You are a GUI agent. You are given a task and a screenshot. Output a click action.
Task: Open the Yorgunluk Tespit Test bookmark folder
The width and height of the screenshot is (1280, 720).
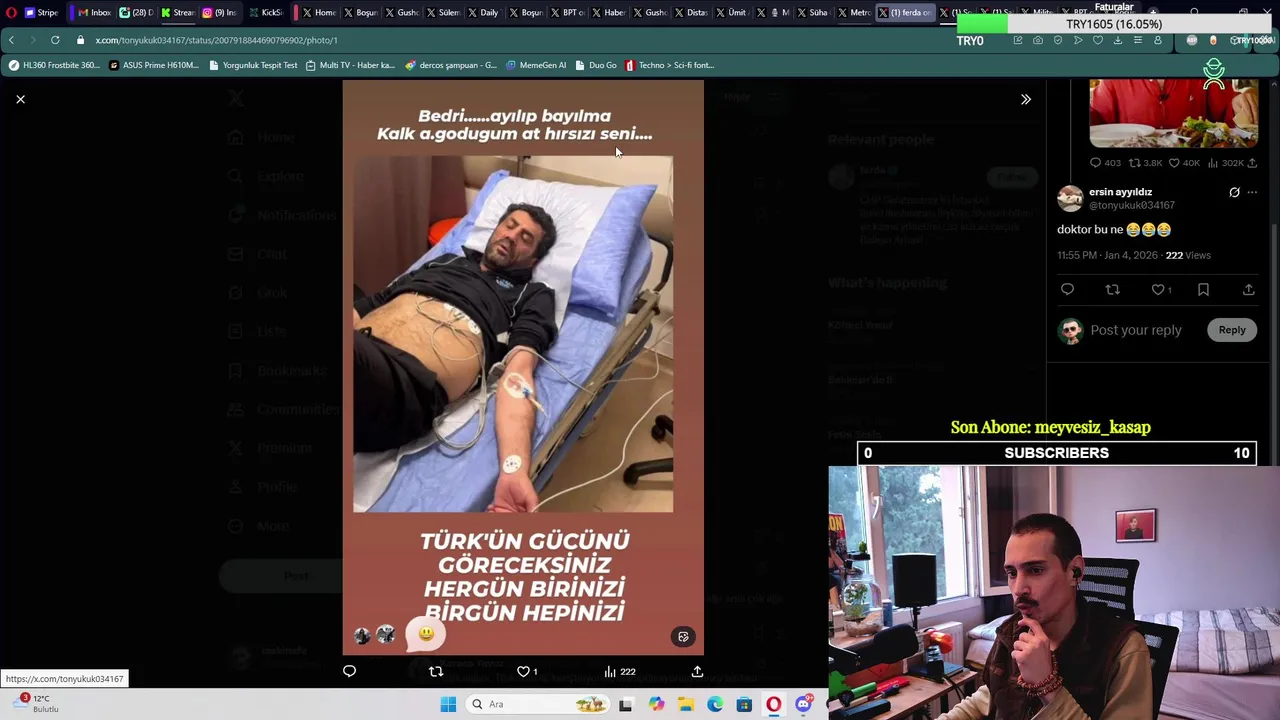[x=253, y=65]
